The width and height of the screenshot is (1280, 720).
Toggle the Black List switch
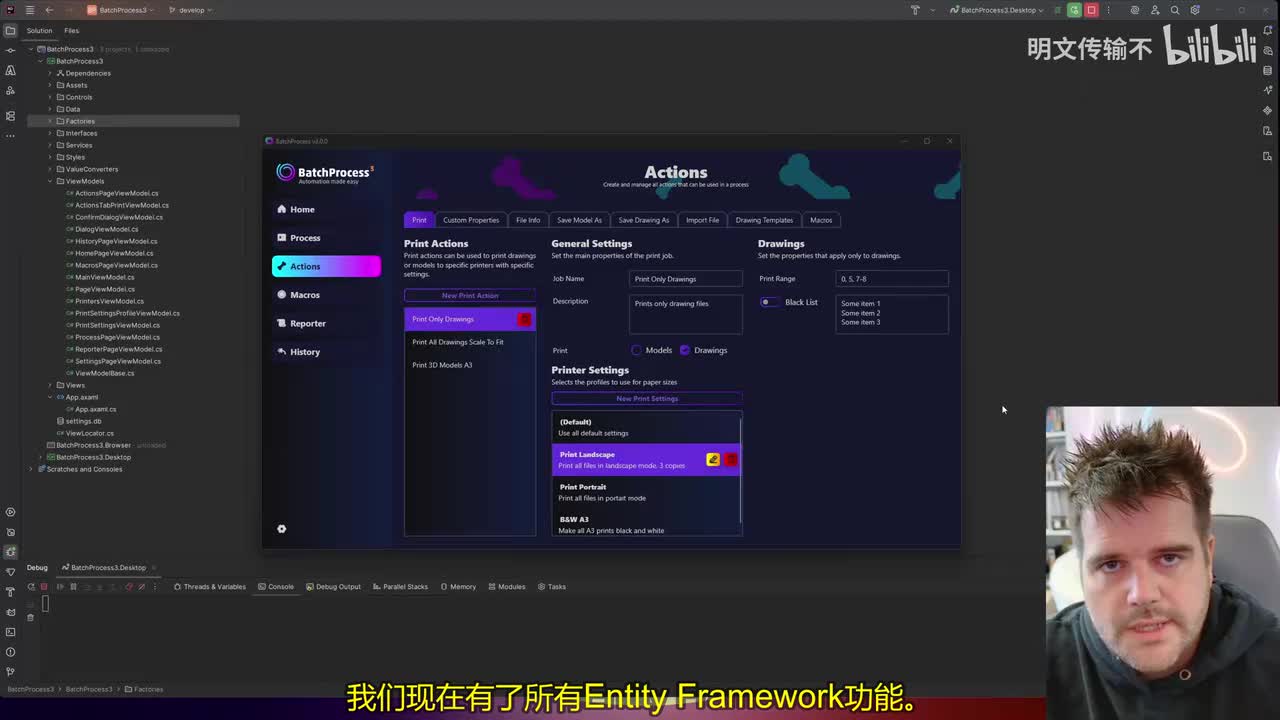tap(768, 302)
